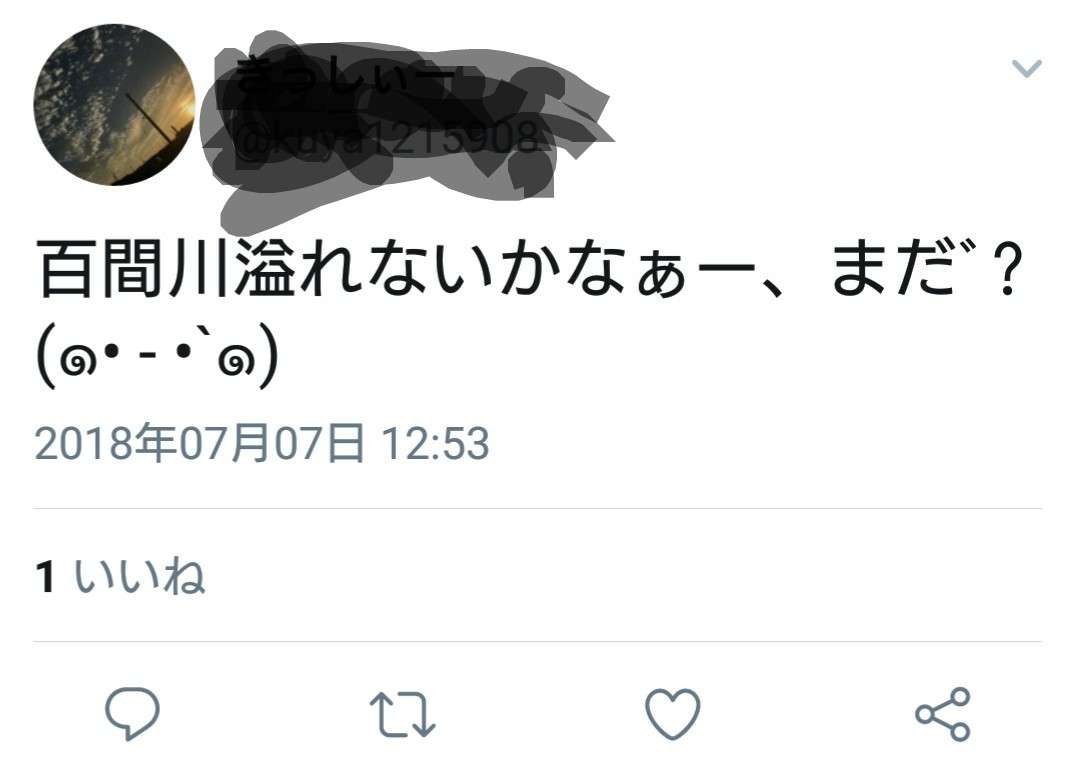Click the 2018年 year in the timestamp
The height and width of the screenshot is (768, 1078).
(x=105, y=443)
